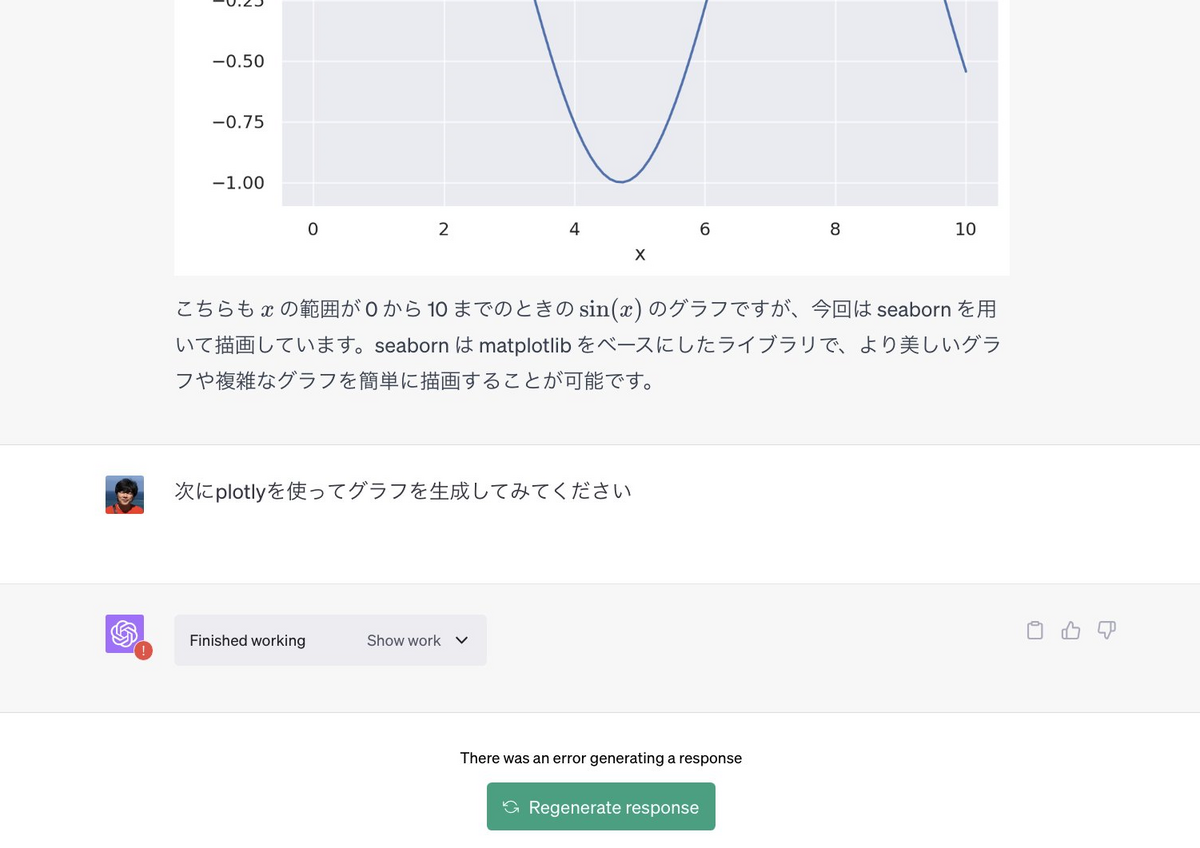Screen dimensions: 1200x848
Task: Click the circular arrows regenerate icon
Action: (510, 807)
